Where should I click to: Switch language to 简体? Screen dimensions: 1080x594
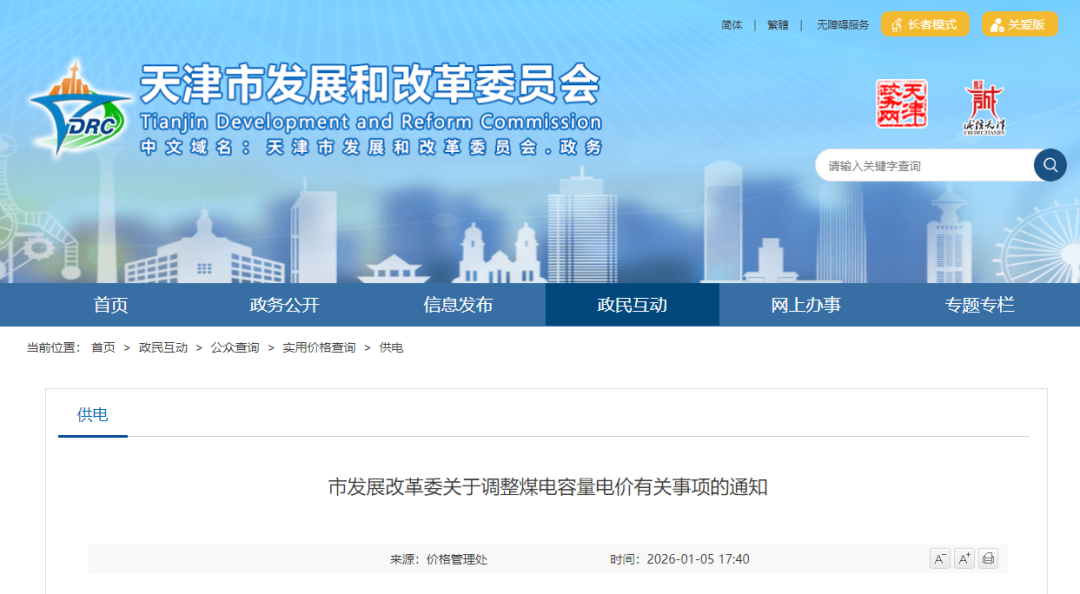click(732, 25)
